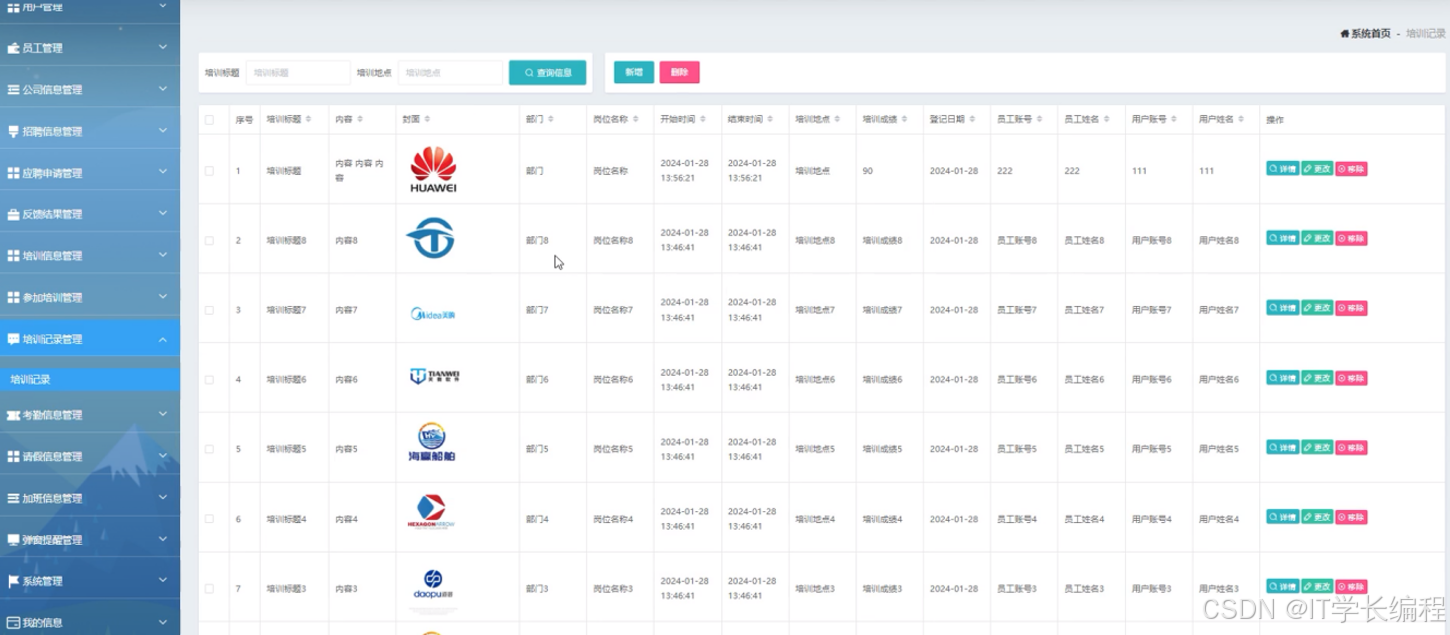Sort table by 部门 column arrows
Screen dimensions: 1450x635
[551, 119]
